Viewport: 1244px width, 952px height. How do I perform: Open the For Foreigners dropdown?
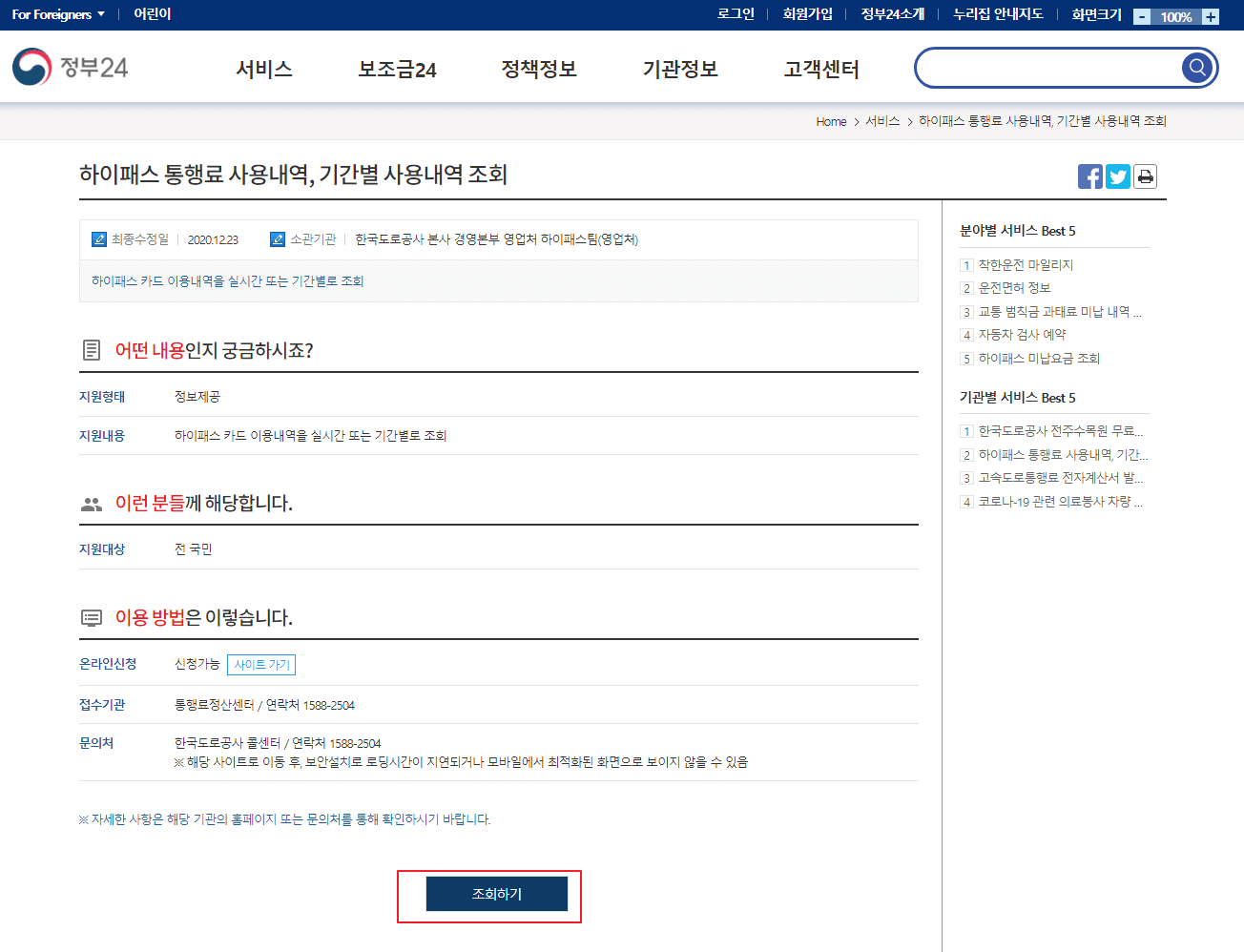click(58, 14)
